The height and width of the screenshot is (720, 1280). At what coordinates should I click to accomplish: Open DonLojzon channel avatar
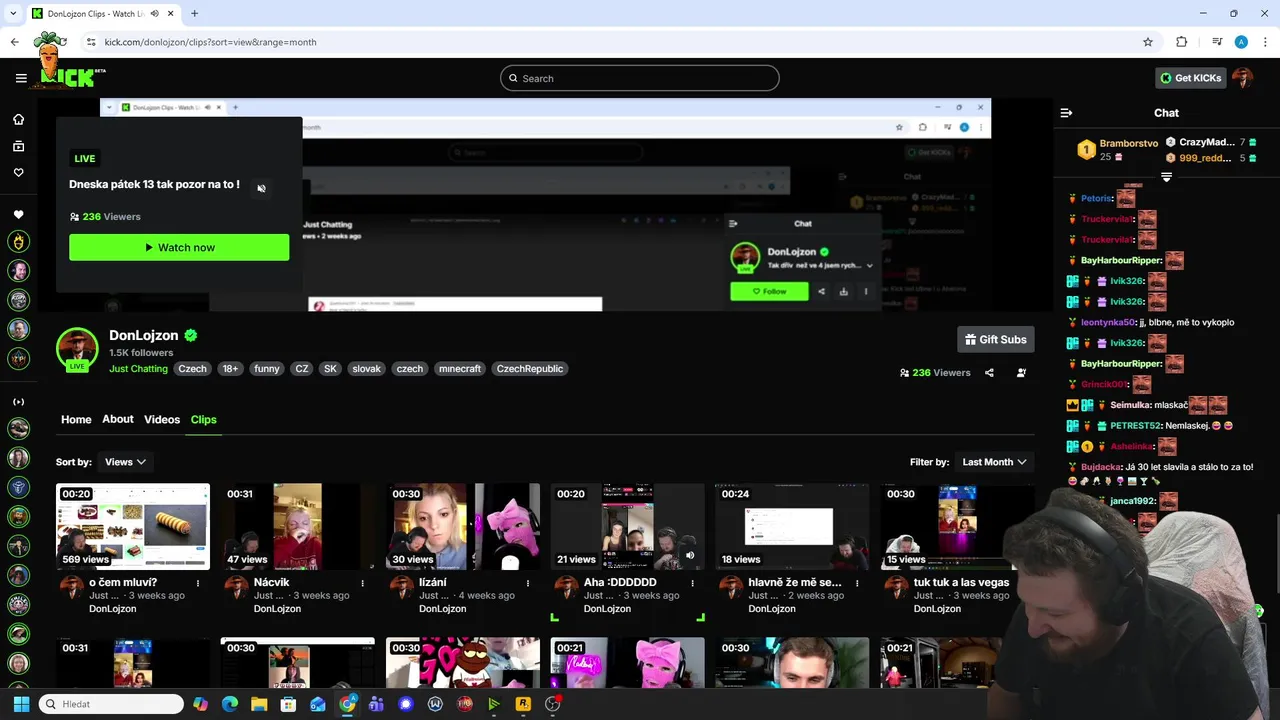[x=77, y=349]
